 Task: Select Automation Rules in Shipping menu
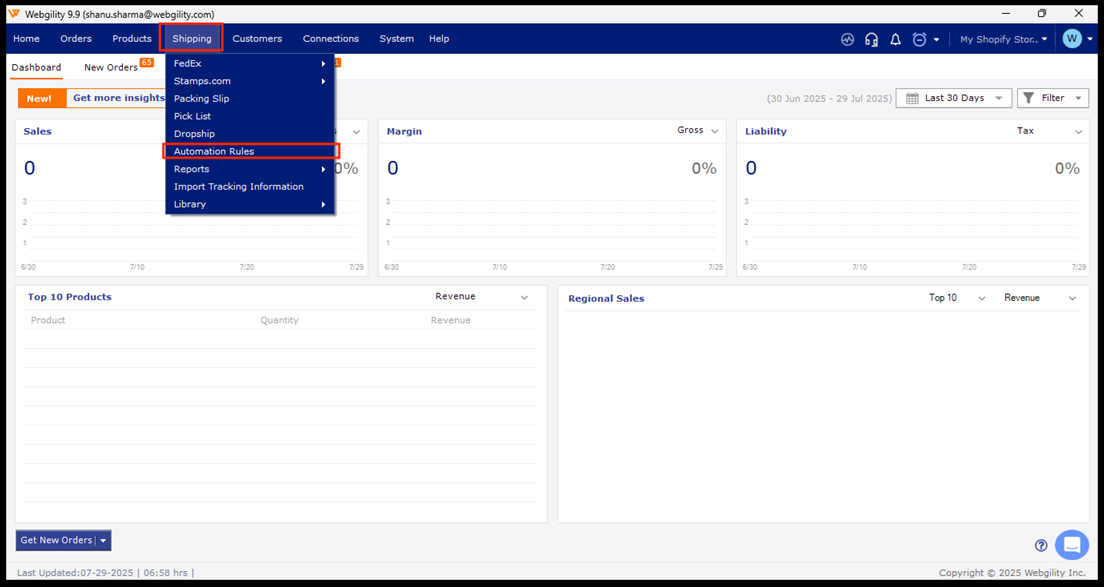(x=214, y=151)
